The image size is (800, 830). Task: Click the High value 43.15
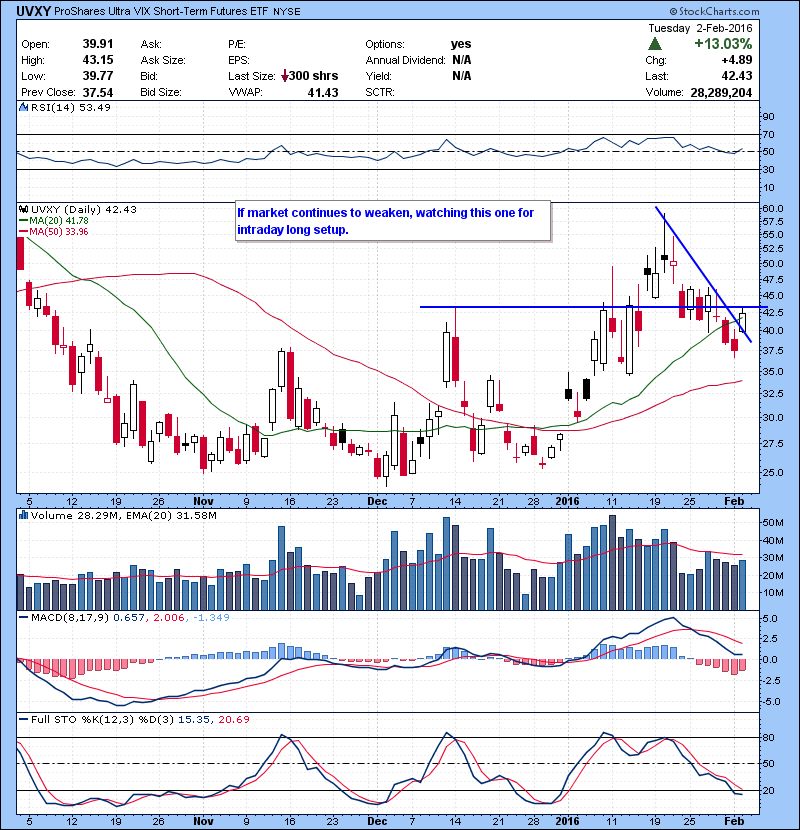click(x=98, y=60)
